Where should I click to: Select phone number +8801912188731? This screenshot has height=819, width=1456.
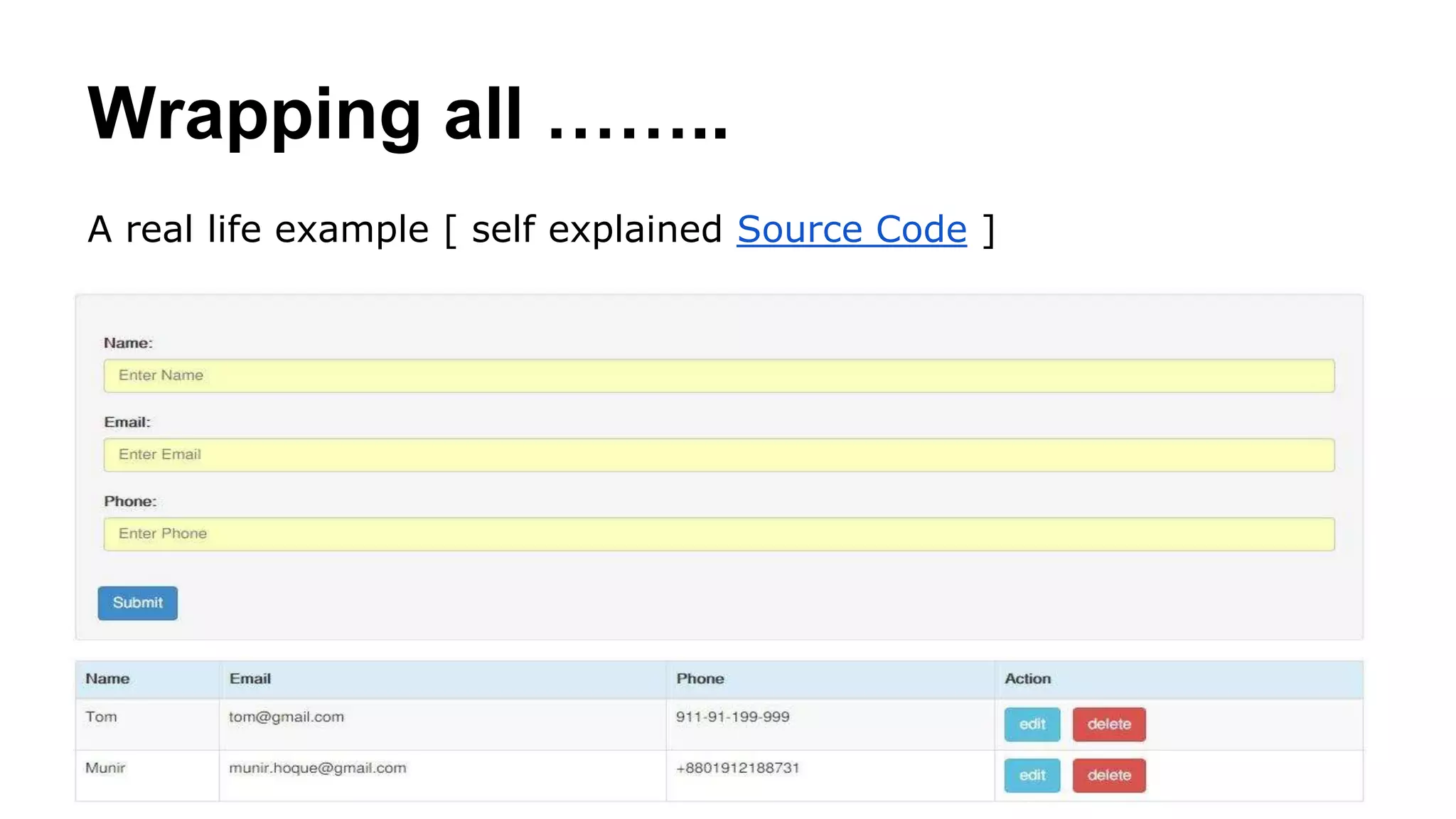point(738,769)
